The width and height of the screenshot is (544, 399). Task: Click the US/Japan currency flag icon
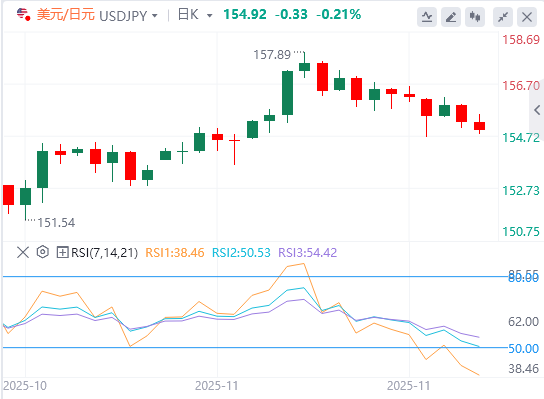tap(23, 14)
